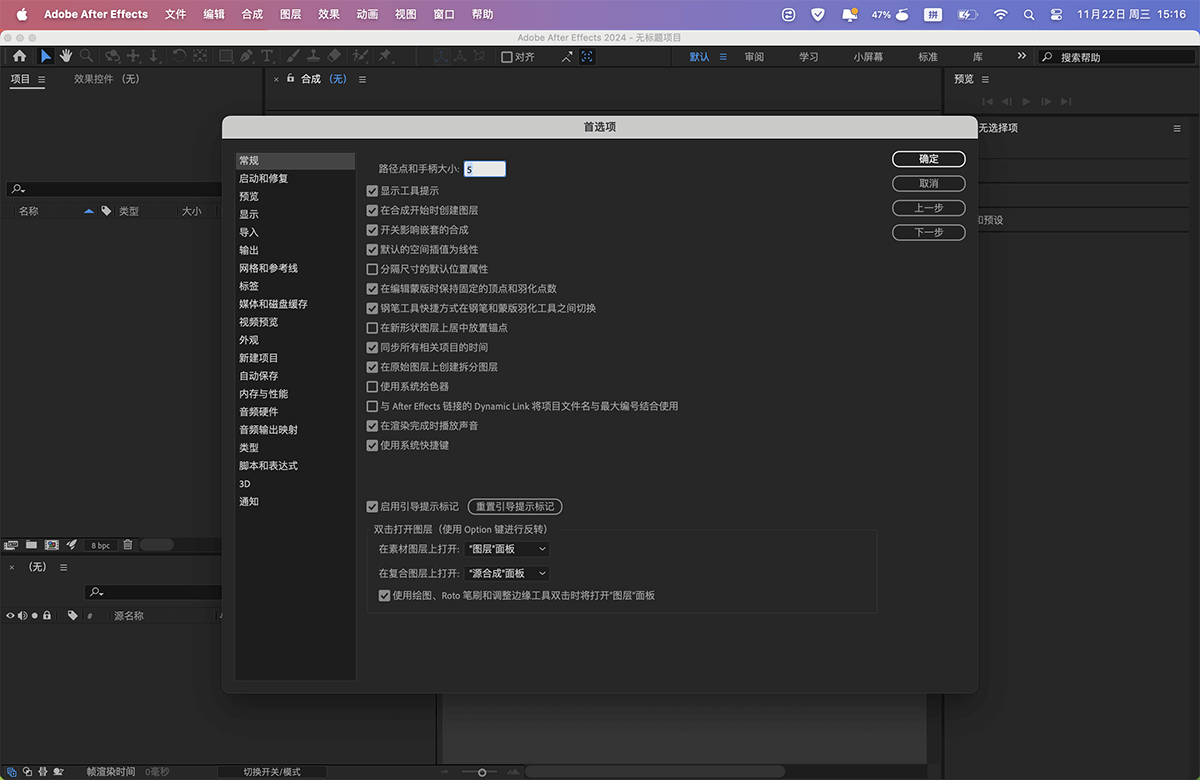Open the Project search filter dropdown
The width and height of the screenshot is (1200, 780).
[18, 189]
